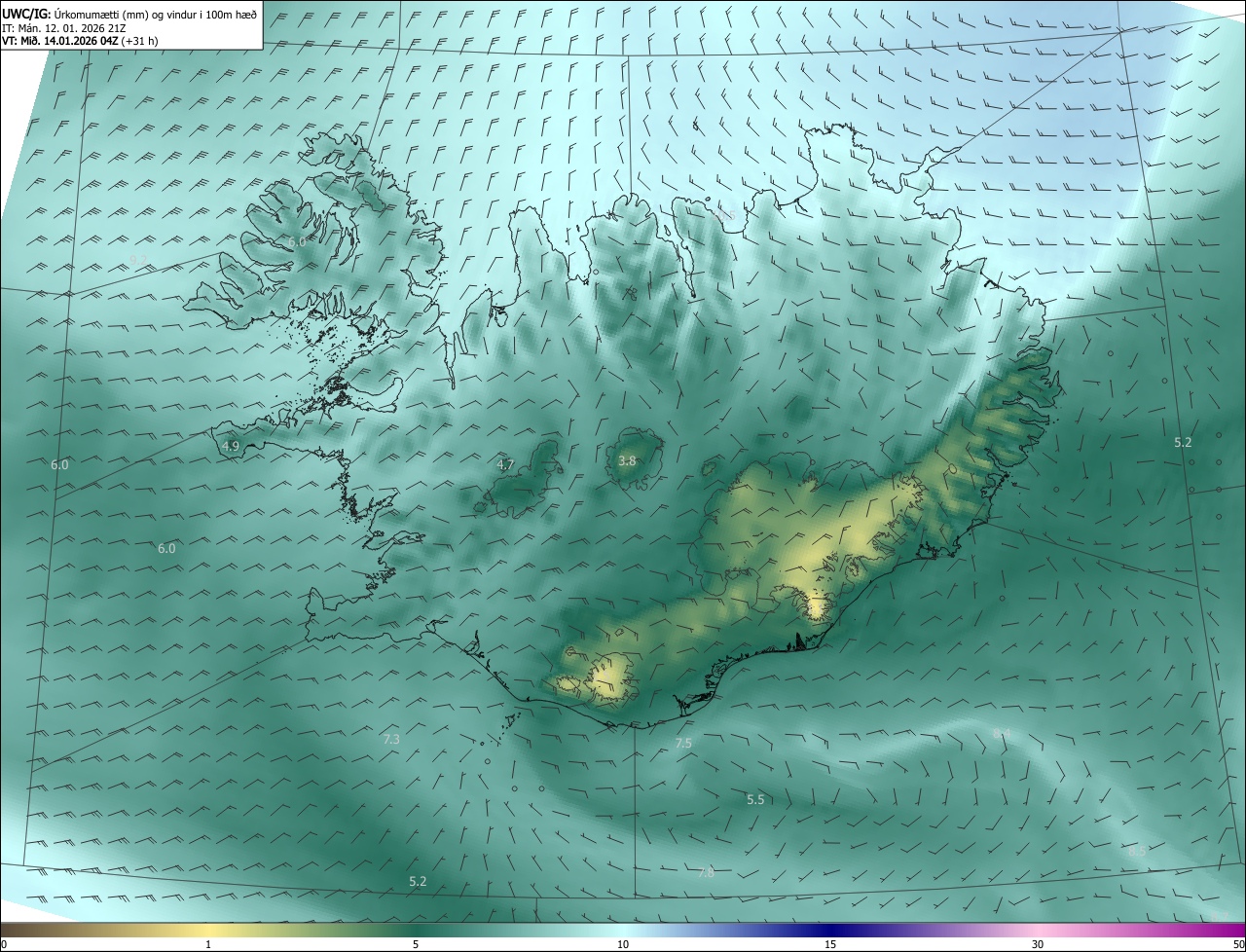Click the tick label 15 on the color scale
This screenshot has width=1246, height=952.
830,944
